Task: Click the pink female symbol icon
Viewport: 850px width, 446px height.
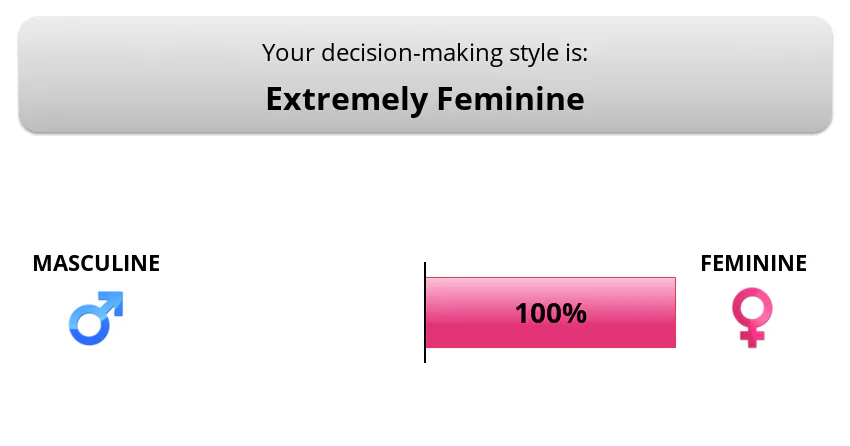Action: (752, 318)
